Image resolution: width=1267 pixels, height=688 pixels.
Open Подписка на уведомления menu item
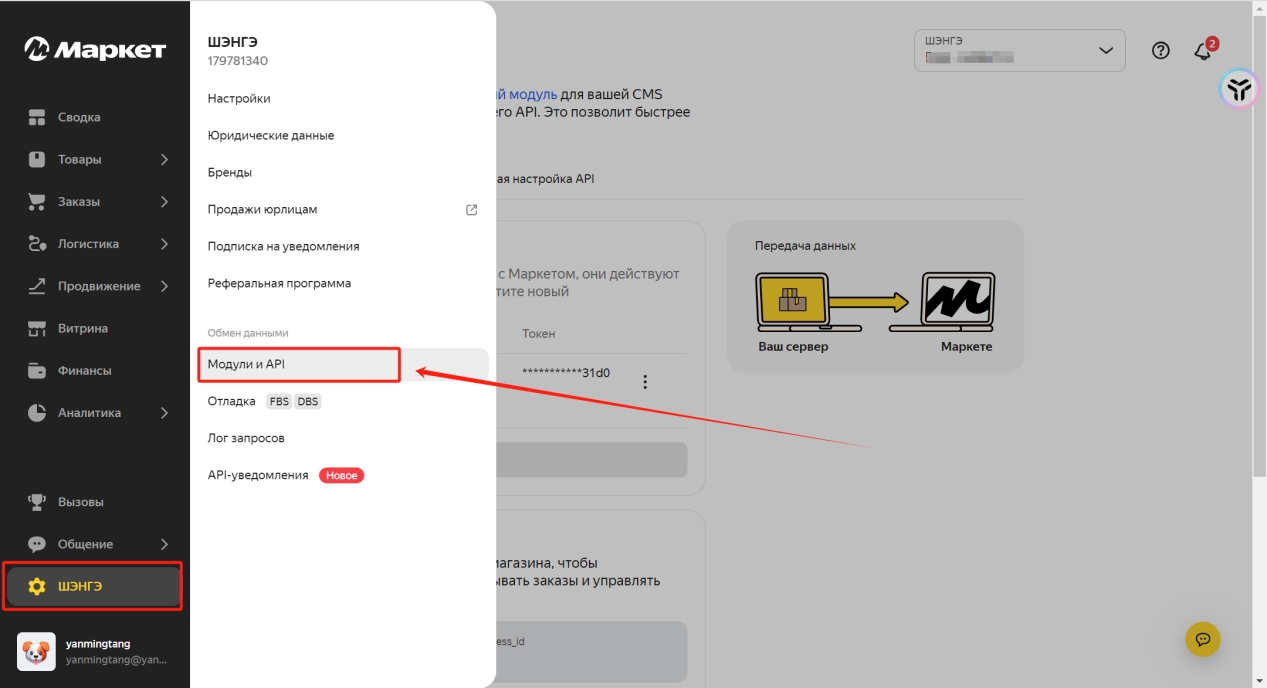(283, 246)
